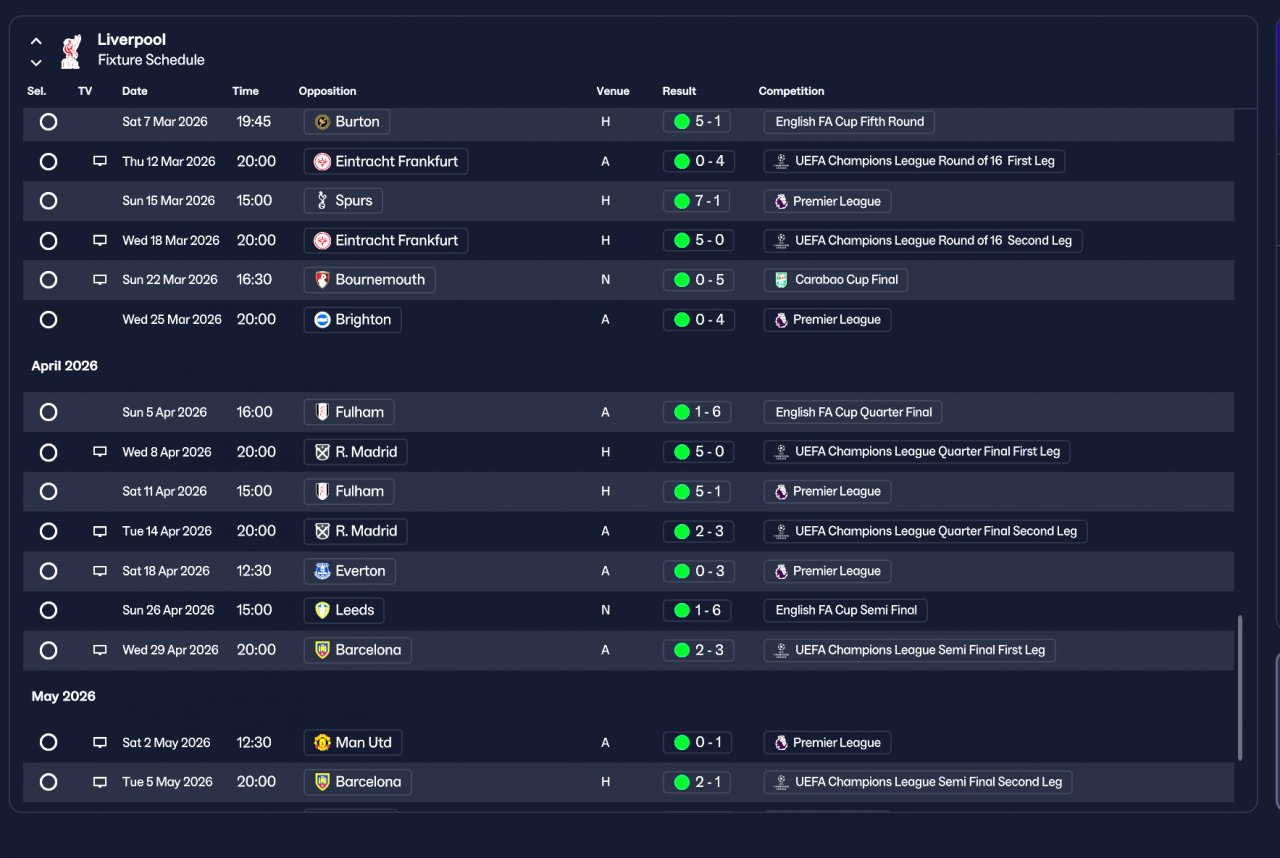Click the Carabao Cup competition icon
The height and width of the screenshot is (858, 1280).
pyautogui.click(x=781, y=280)
